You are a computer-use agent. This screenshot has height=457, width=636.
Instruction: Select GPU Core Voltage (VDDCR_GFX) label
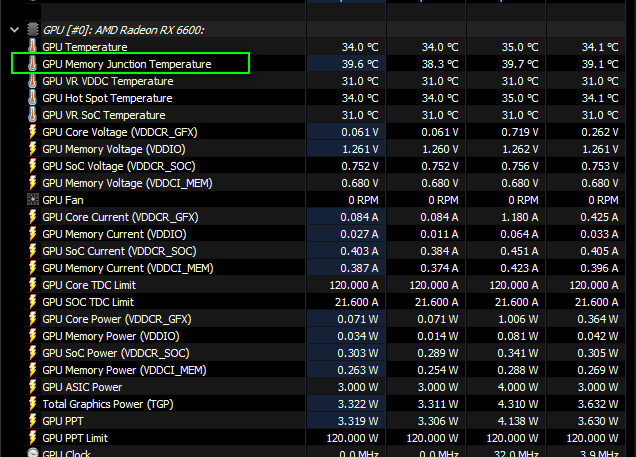click(x=120, y=132)
